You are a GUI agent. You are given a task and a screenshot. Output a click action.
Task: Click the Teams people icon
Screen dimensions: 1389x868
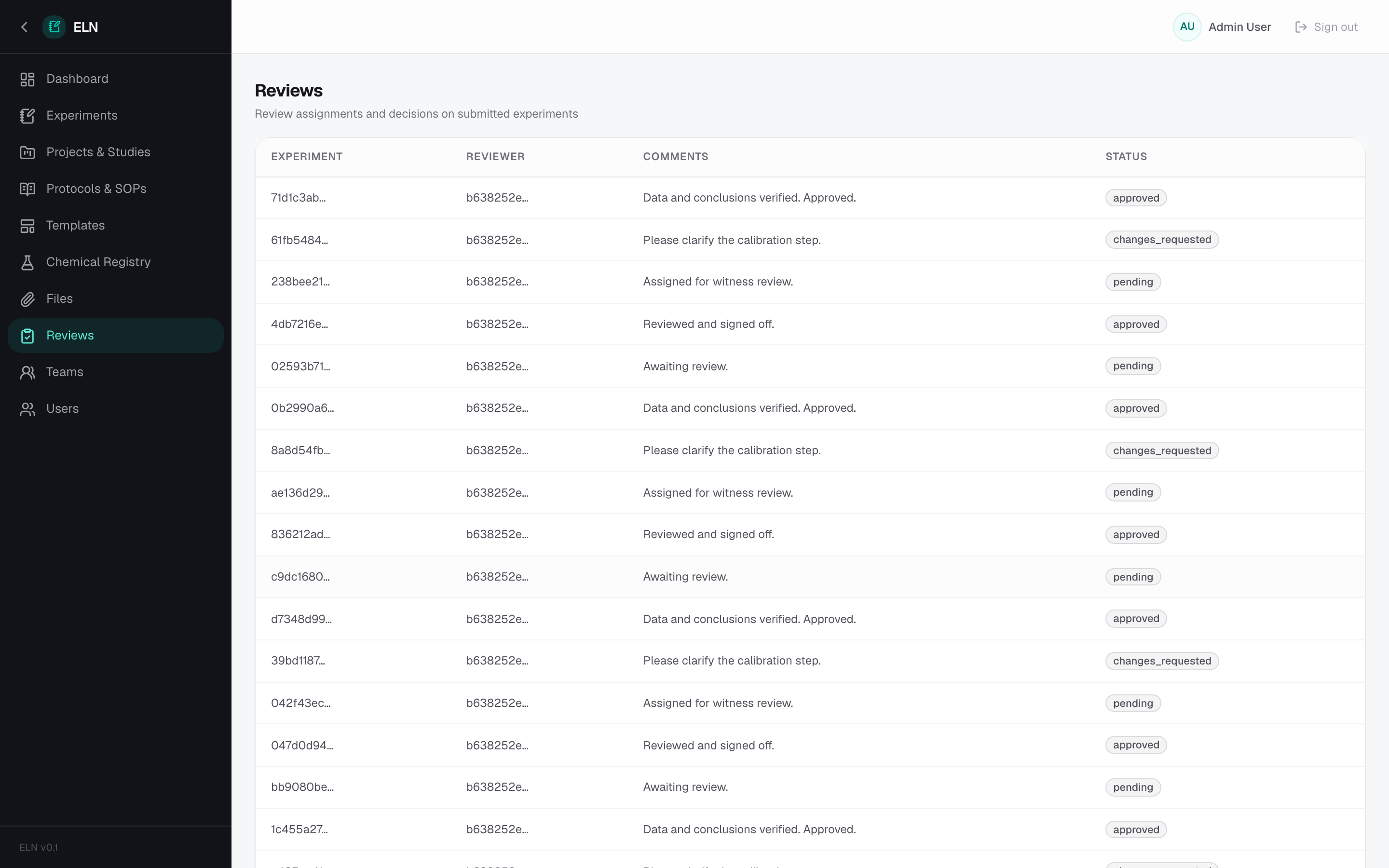coord(27,373)
